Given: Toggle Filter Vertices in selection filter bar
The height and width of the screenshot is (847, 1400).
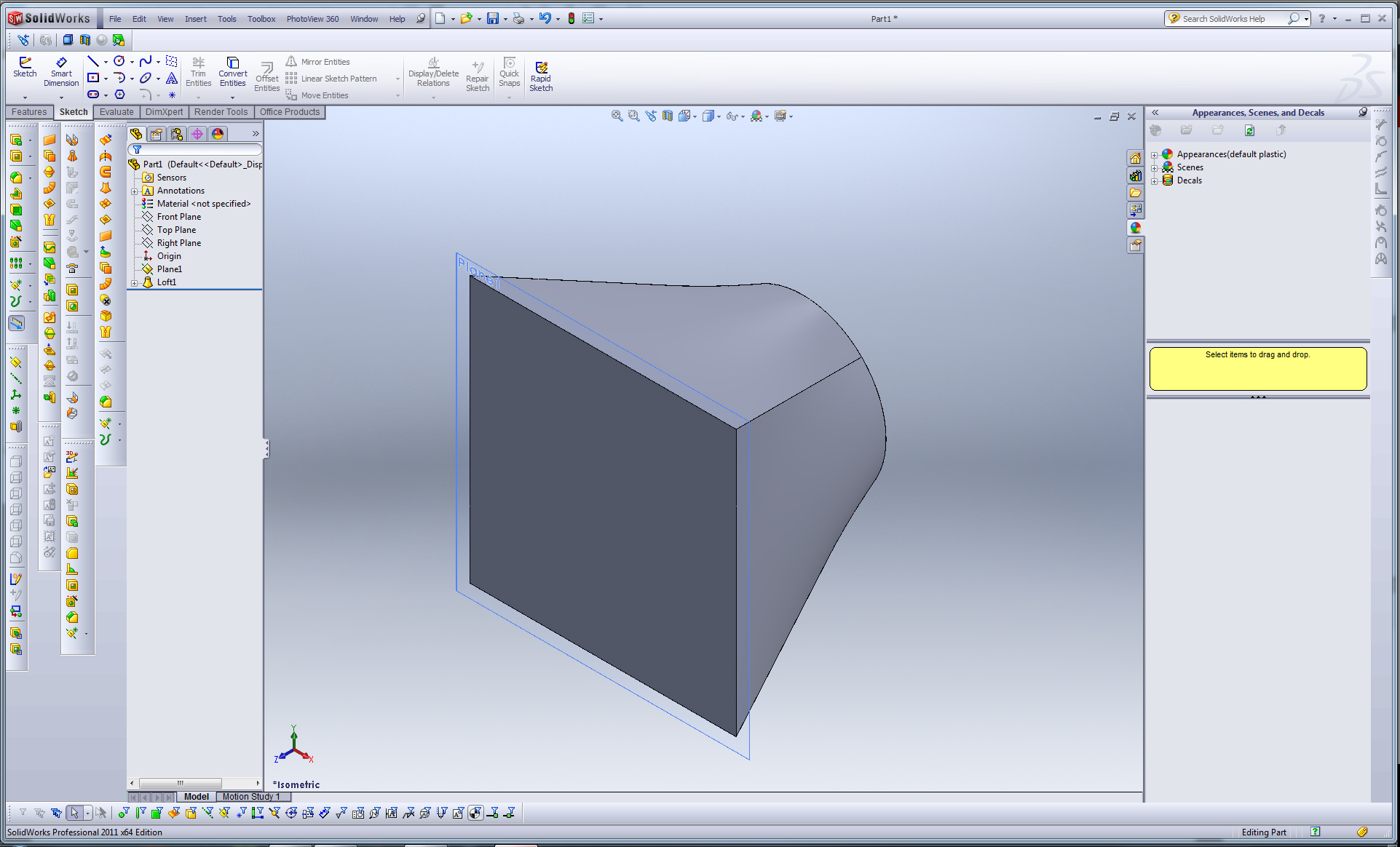Looking at the screenshot, I should coord(123,813).
